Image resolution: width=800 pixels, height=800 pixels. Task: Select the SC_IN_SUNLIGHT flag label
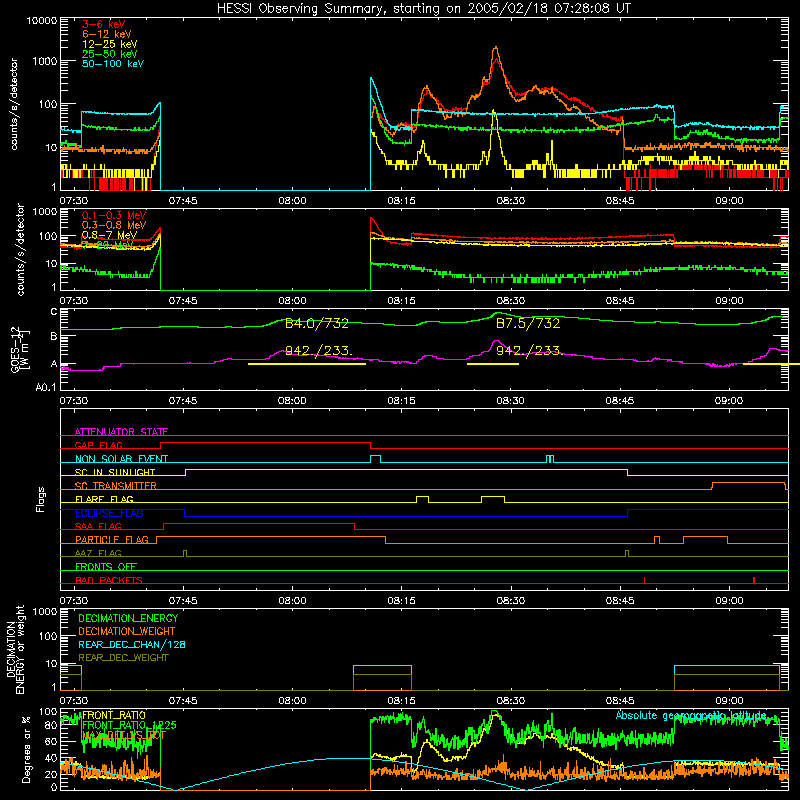click(x=115, y=472)
